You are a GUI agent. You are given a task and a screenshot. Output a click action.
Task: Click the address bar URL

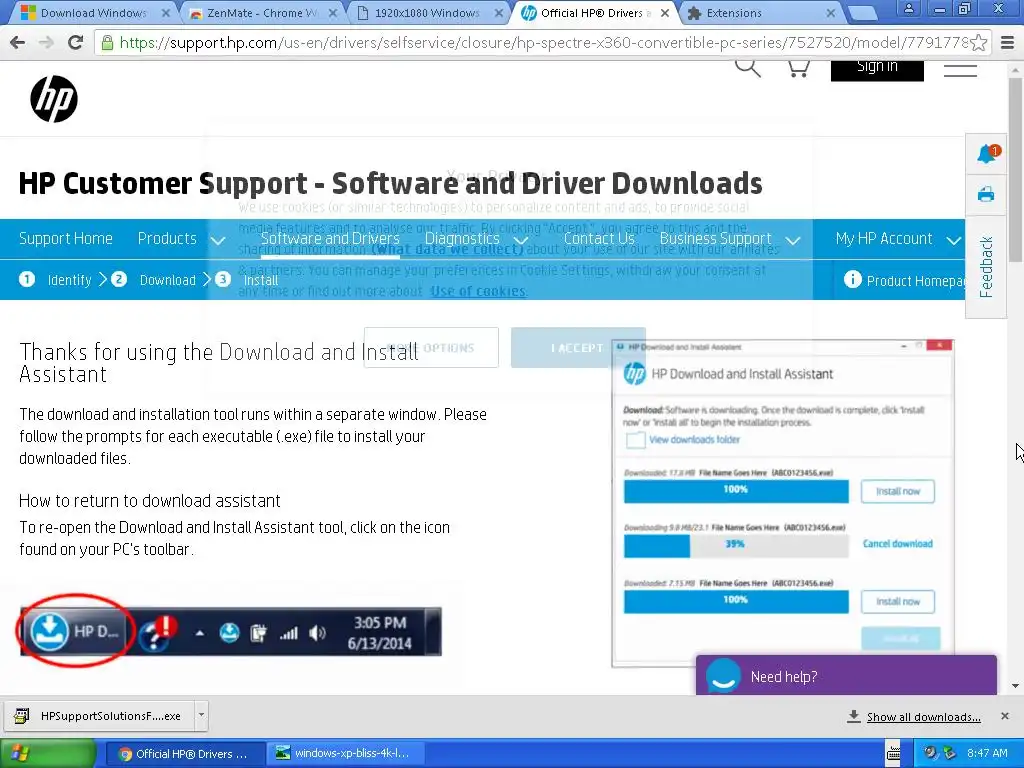pos(543,43)
